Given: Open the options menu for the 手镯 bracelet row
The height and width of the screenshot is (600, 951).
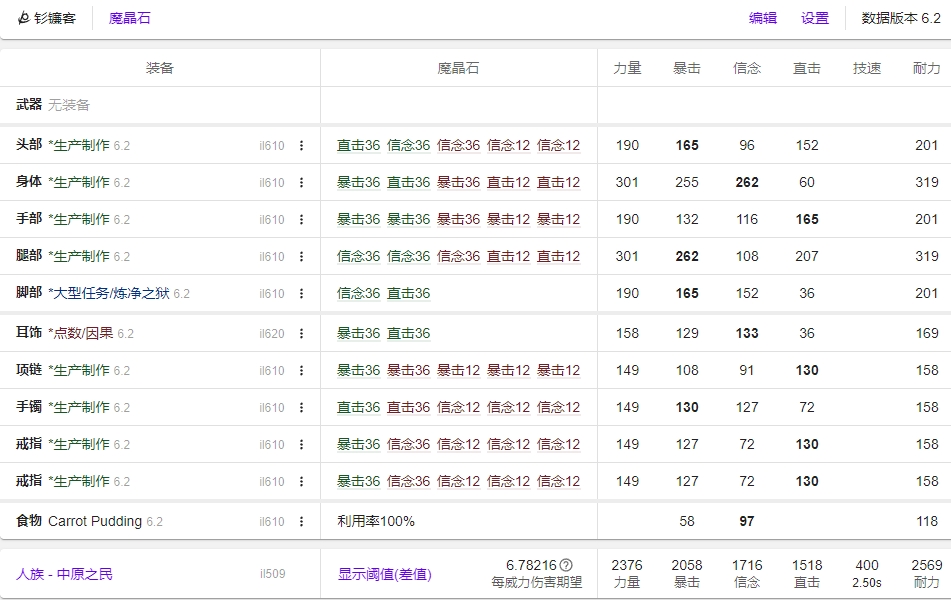Looking at the screenshot, I should [x=303, y=407].
